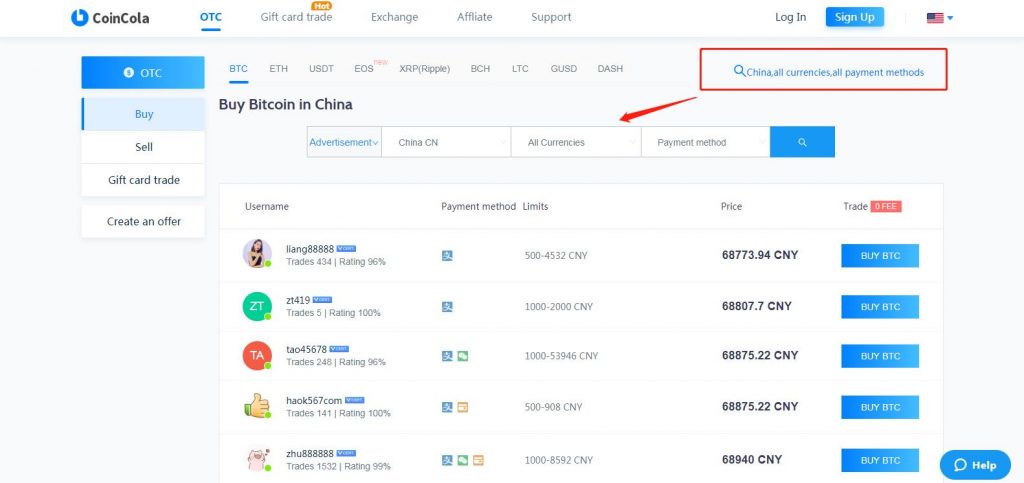Open the Advertisement dropdown
1024x483 pixels.
(344, 142)
